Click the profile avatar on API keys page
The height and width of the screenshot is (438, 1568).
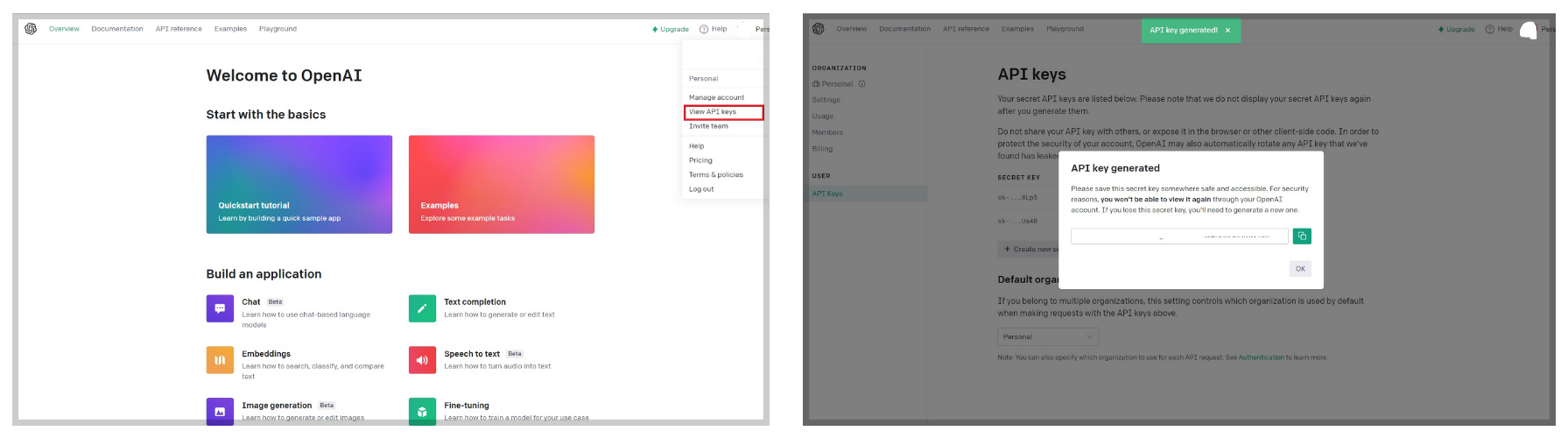(1529, 31)
